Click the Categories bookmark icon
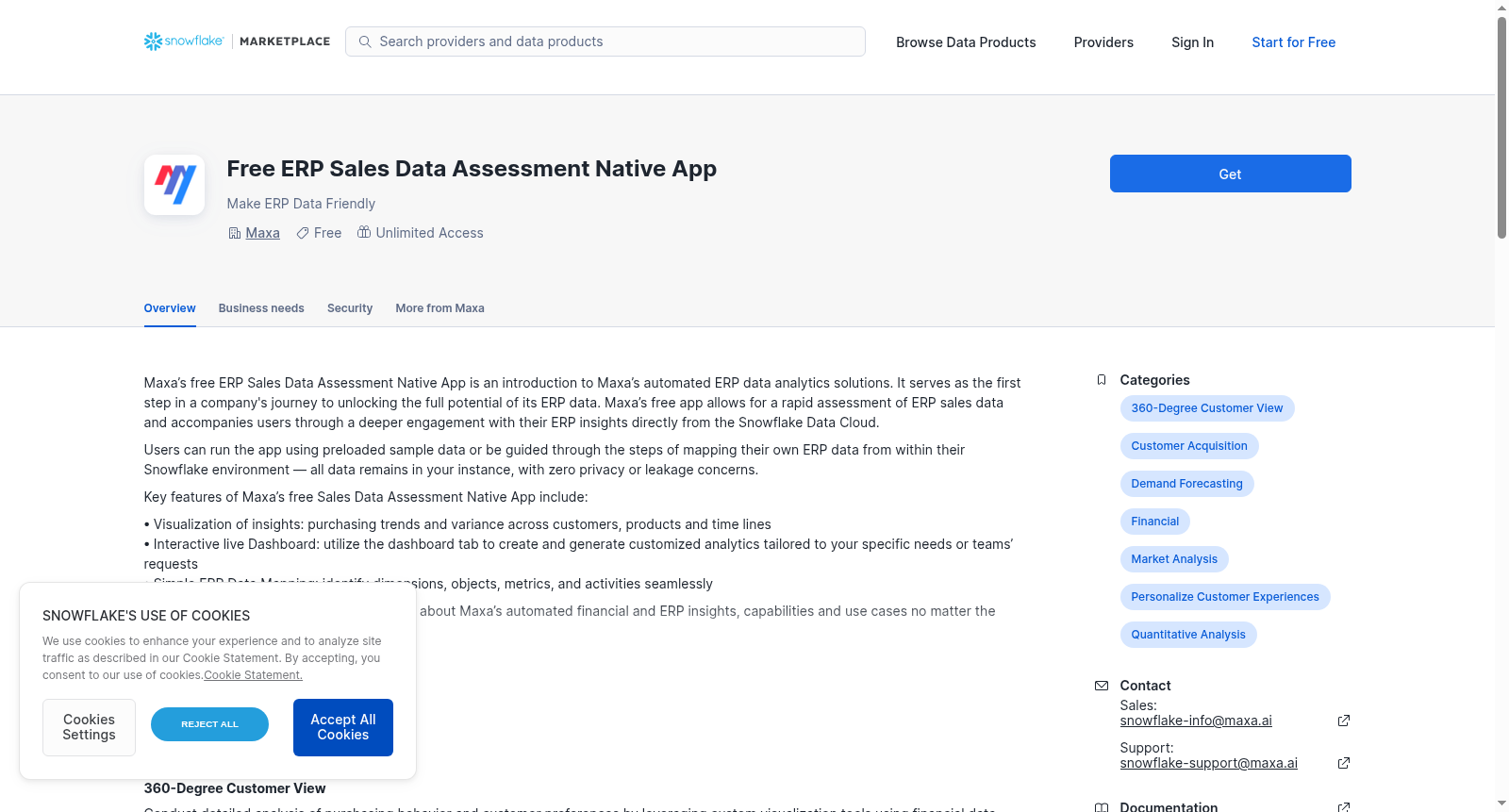 pyautogui.click(x=1102, y=380)
